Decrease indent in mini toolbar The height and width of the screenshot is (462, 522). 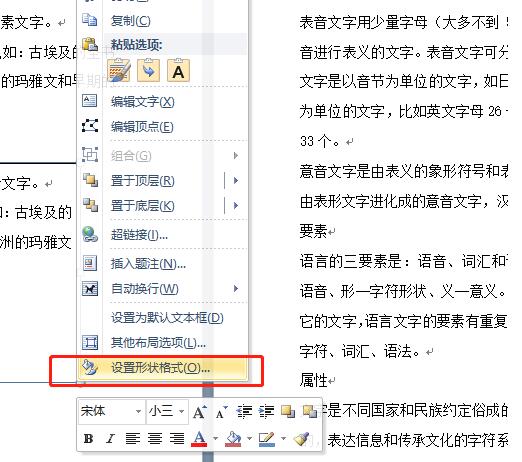[244, 412]
